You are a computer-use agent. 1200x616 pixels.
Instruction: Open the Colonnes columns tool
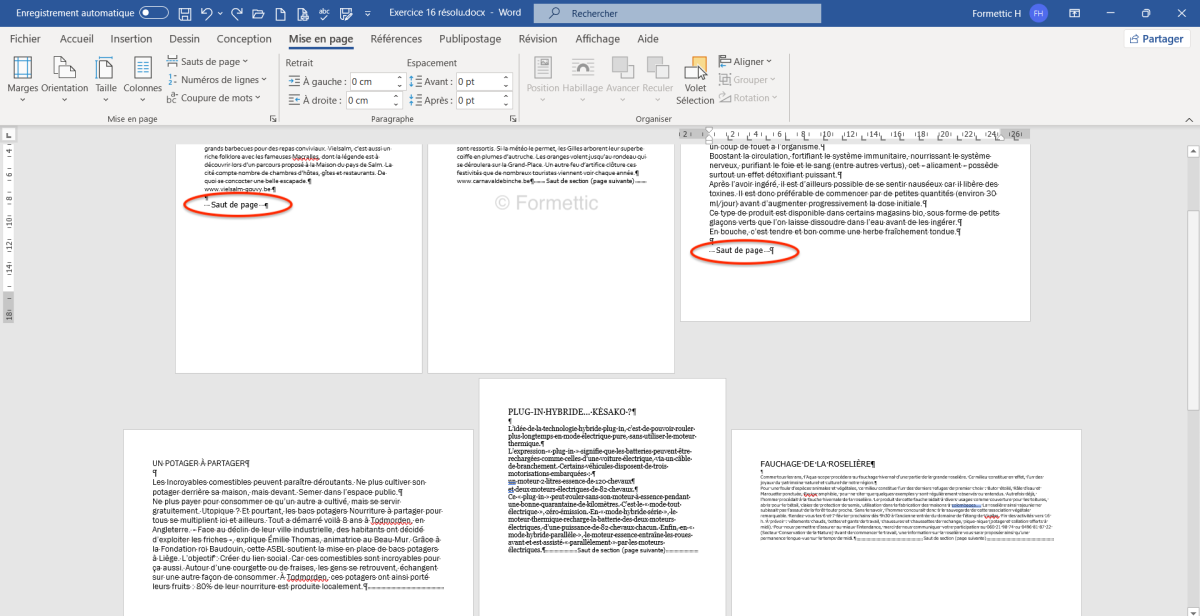(143, 76)
